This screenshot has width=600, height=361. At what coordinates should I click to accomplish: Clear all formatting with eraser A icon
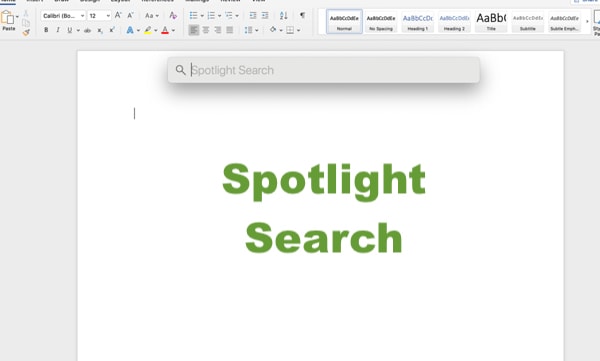(x=173, y=15)
